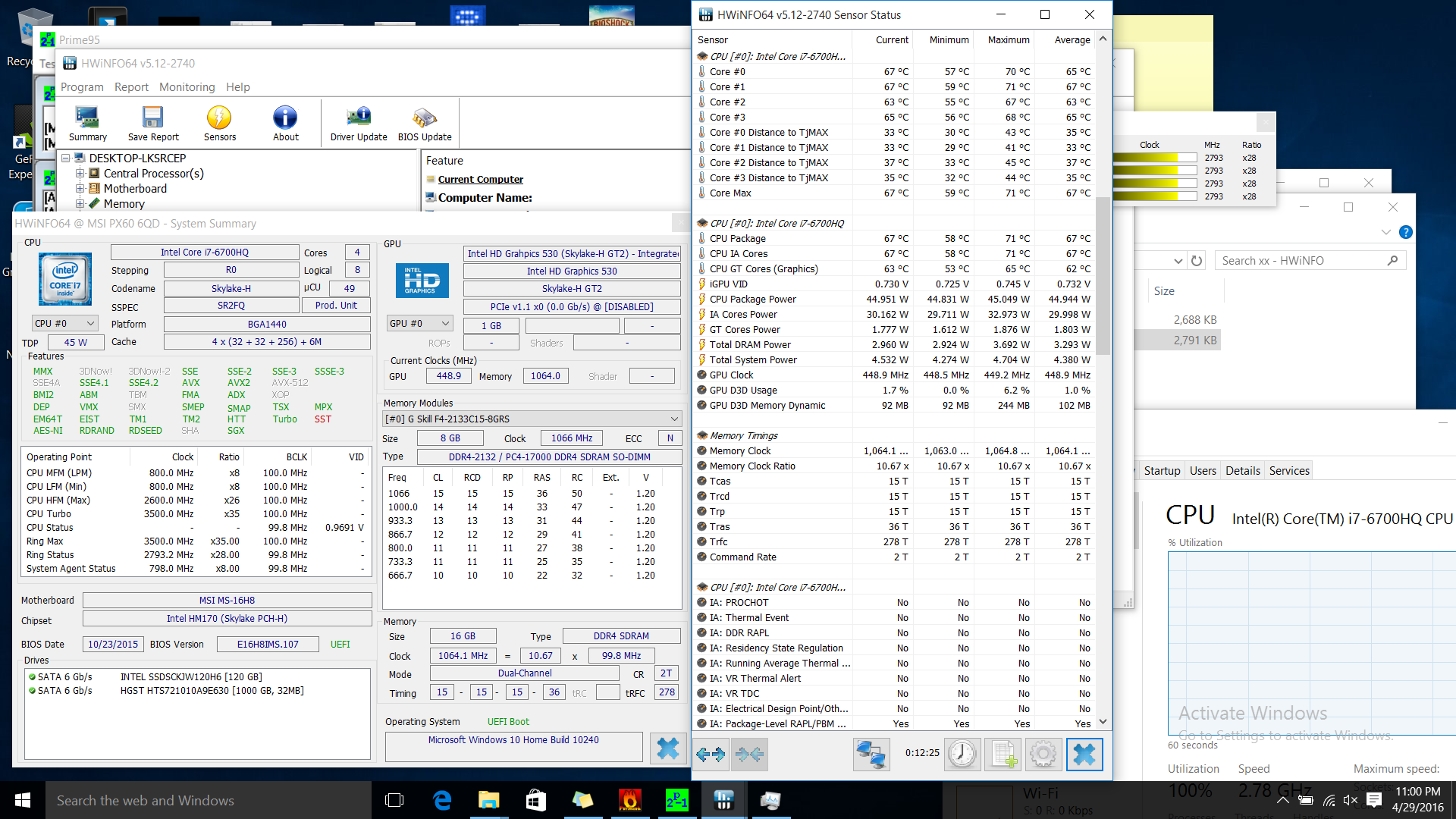This screenshot has height=819, width=1456.
Task: Open the CPU #0 selector dropdown
Action: click(x=65, y=323)
